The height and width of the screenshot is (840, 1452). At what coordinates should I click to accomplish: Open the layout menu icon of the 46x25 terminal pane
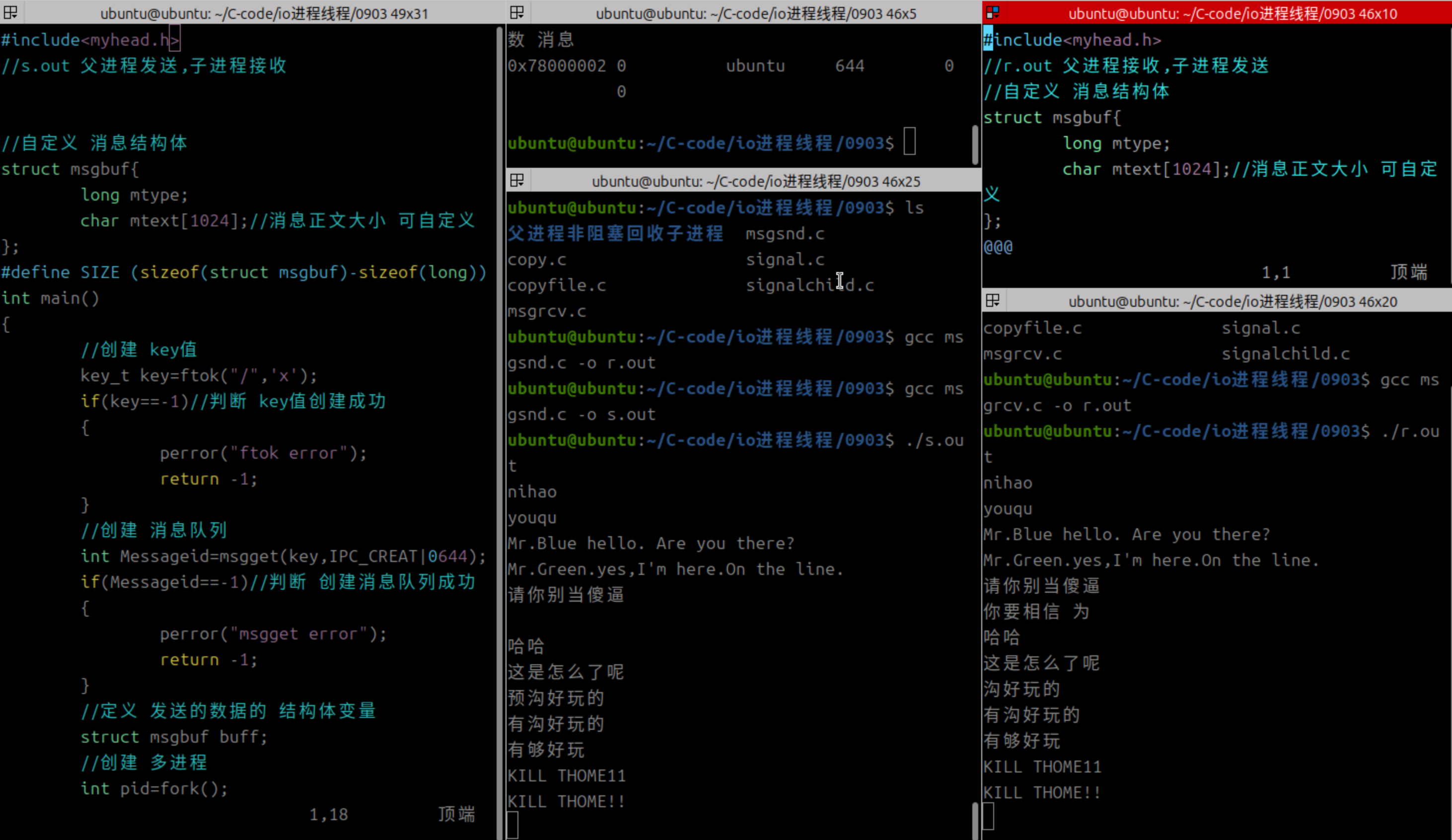click(517, 180)
